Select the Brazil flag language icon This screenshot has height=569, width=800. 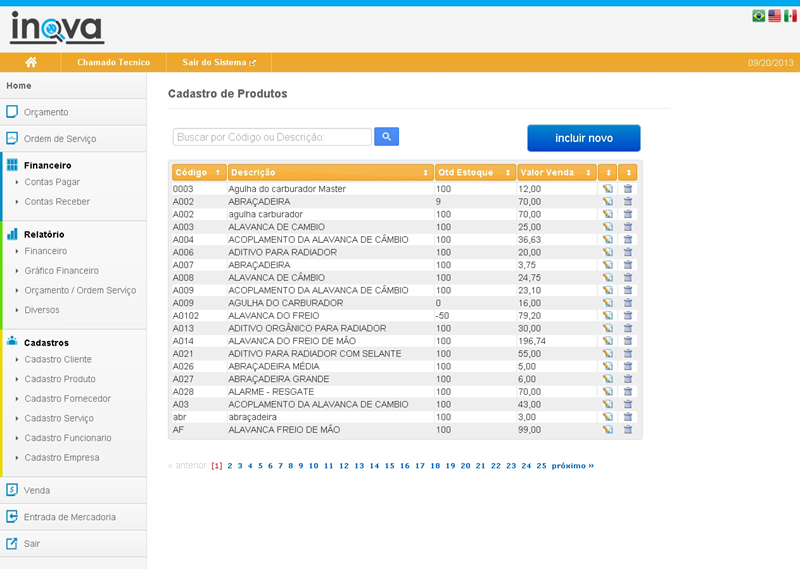pyautogui.click(x=758, y=16)
